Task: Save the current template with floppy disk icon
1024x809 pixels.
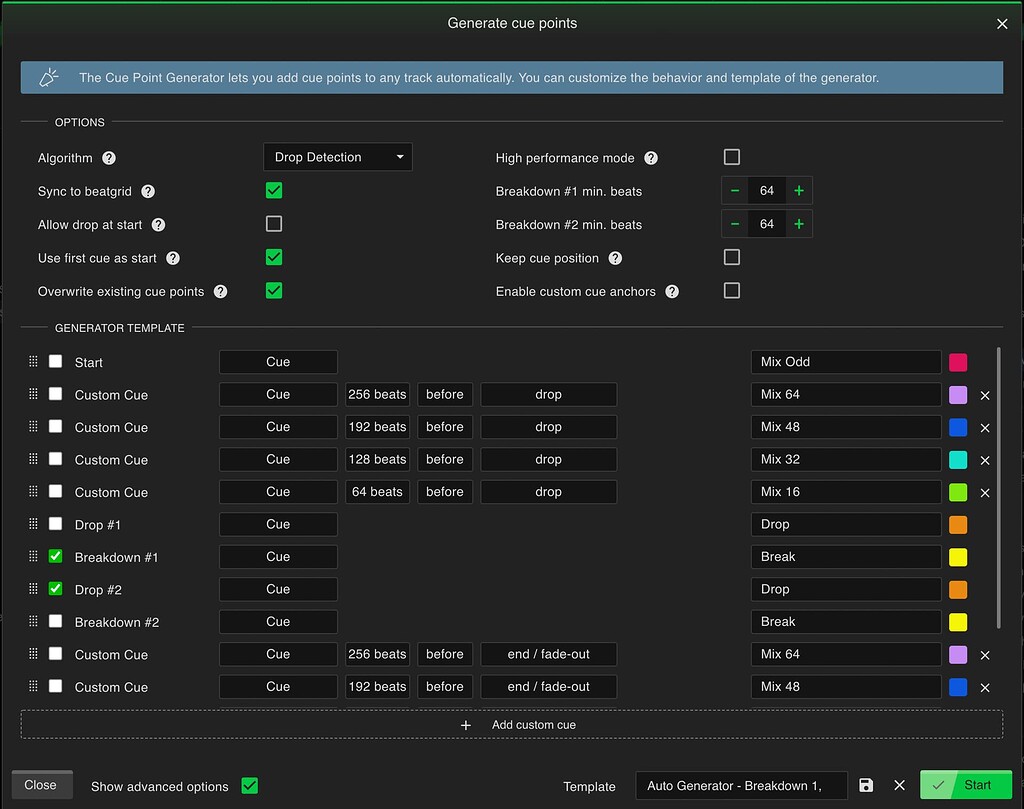Action: tap(865, 785)
